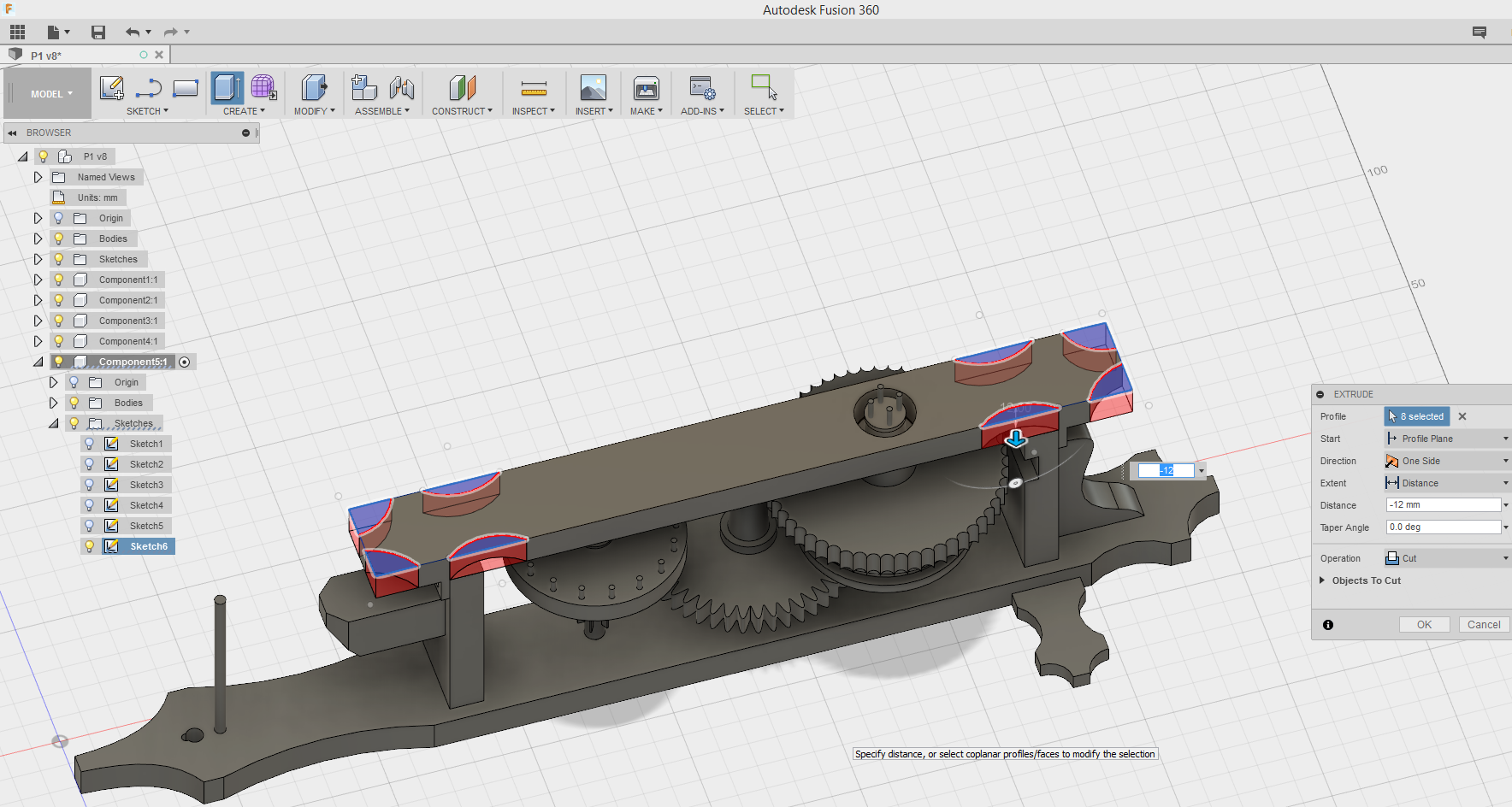This screenshot has width=1512, height=807.
Task: Click the Make 3D print icon
Action: (x=647, y=87)
